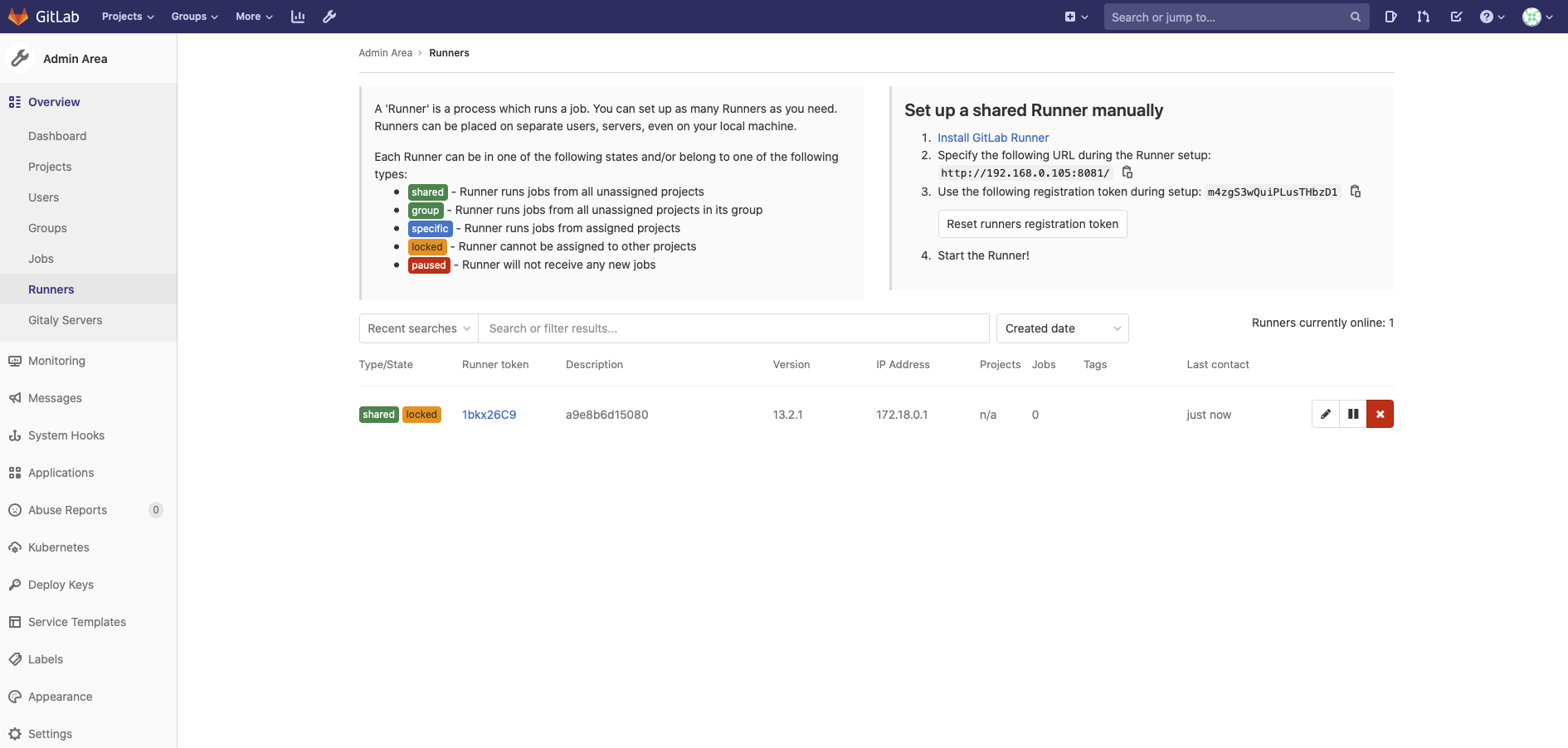1568x748 pixels.
Task: Click the GitLab fox logo
Action: tap(17, 17)
